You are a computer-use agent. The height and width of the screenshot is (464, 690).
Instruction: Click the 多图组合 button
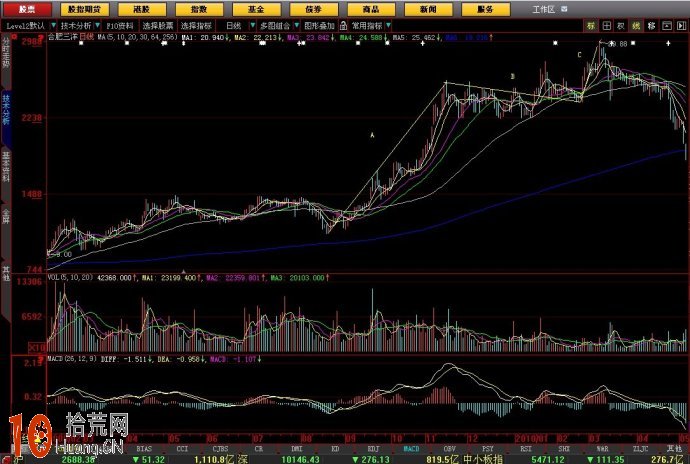pyautogui.click(x=275, y=26)
